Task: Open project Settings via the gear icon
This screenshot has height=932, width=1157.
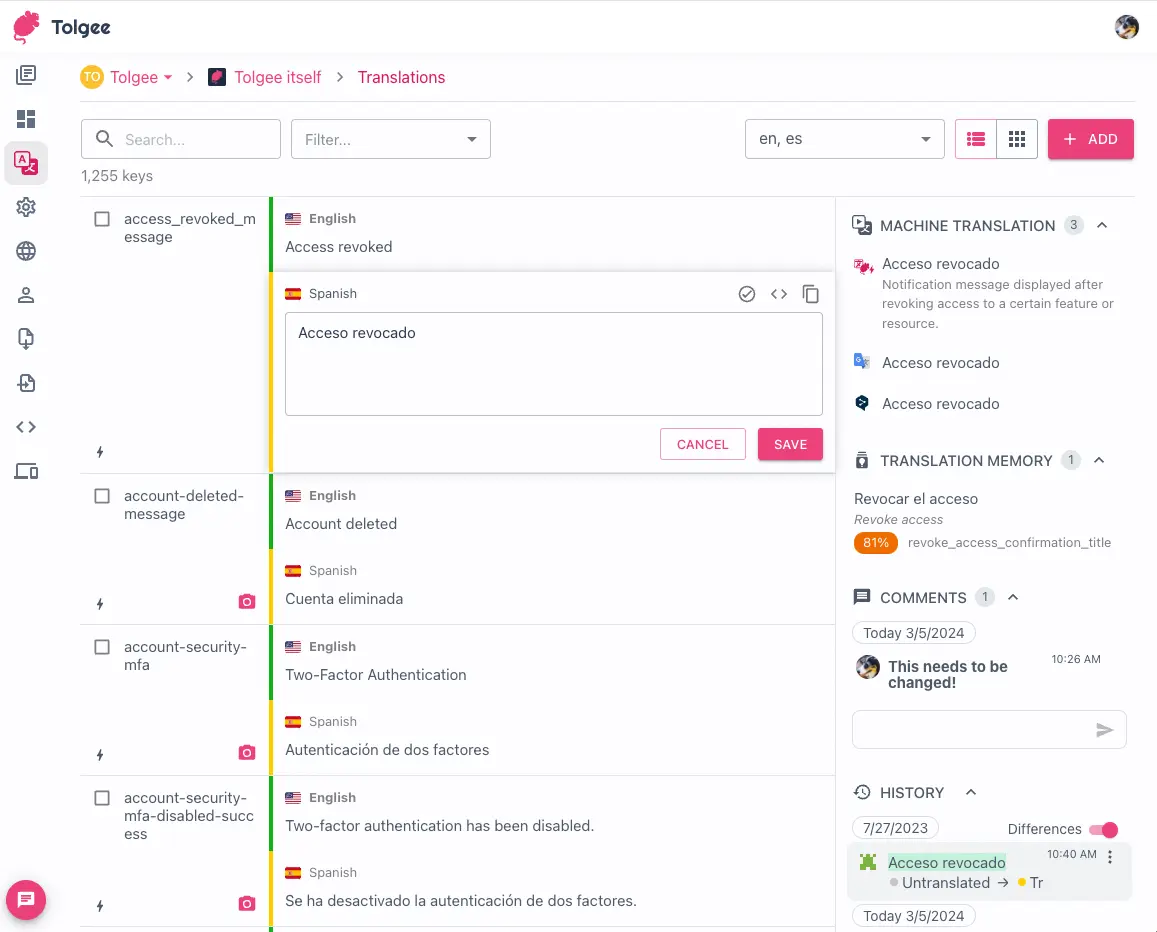Action: (26, 207)
